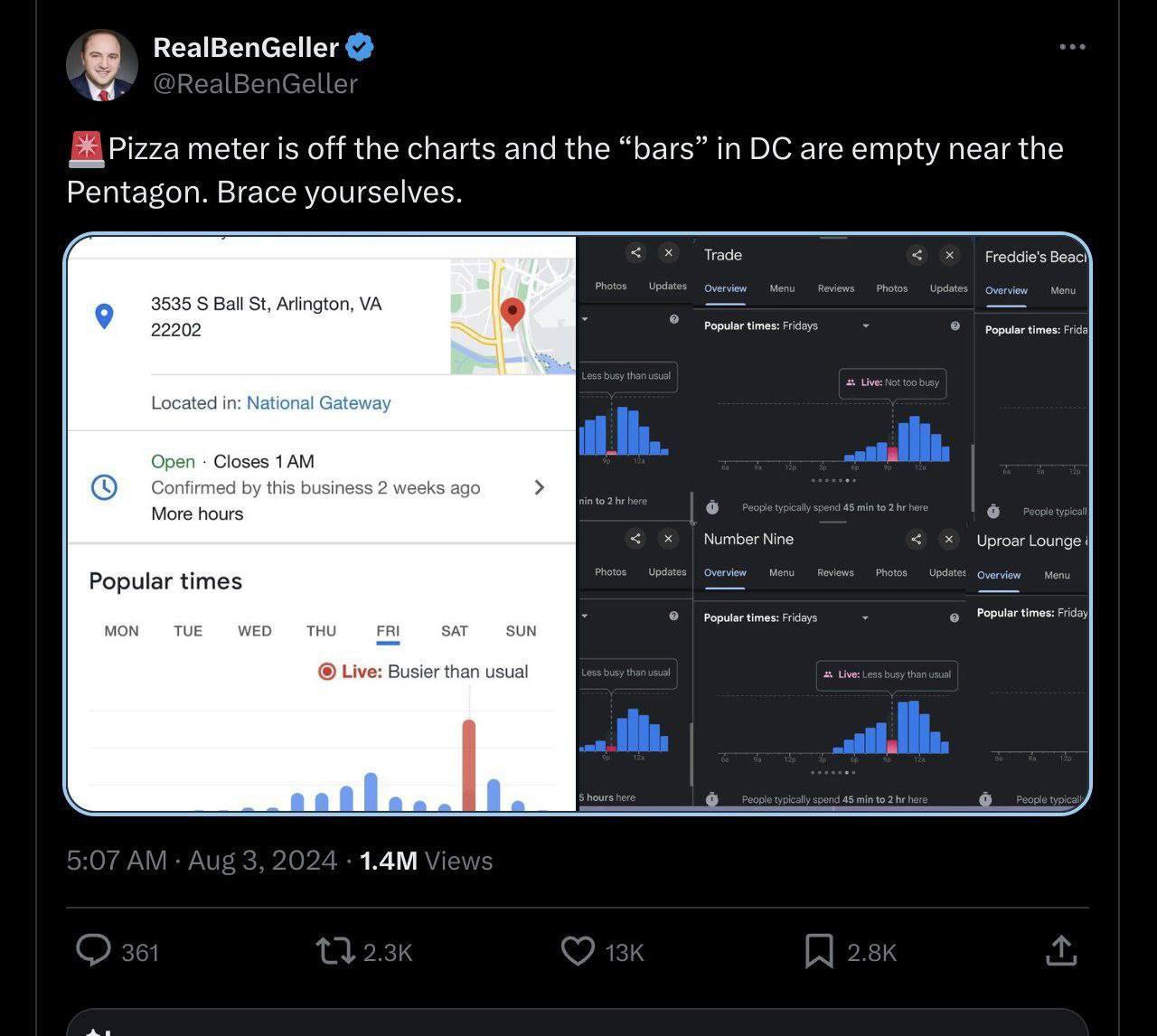The width and height of the screenshot is (1157, 1036).
Task: Click the share icon in Trade panel
Action: point(917,255)
